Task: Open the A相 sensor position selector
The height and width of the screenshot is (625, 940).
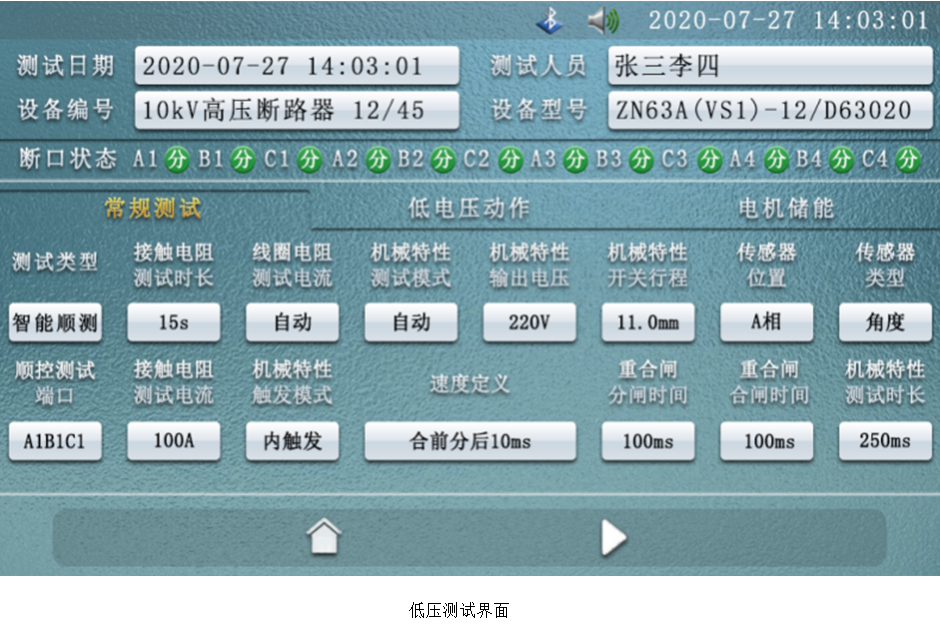Action: point(766,322)
